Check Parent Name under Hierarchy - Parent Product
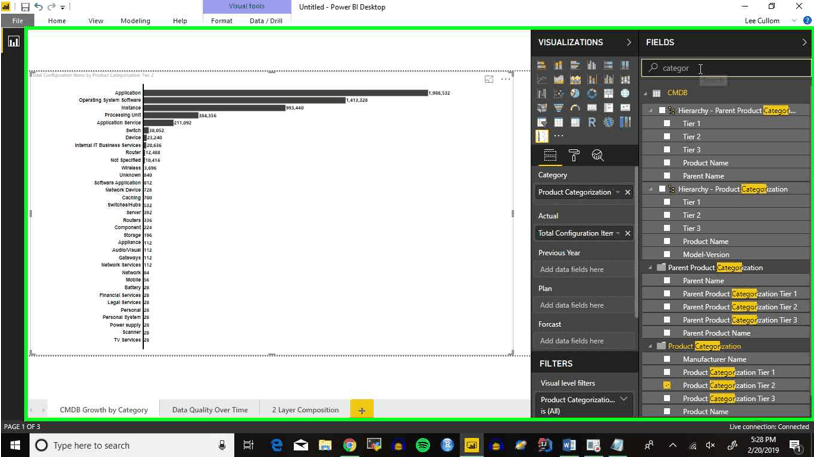 click(x=667, y=176)
